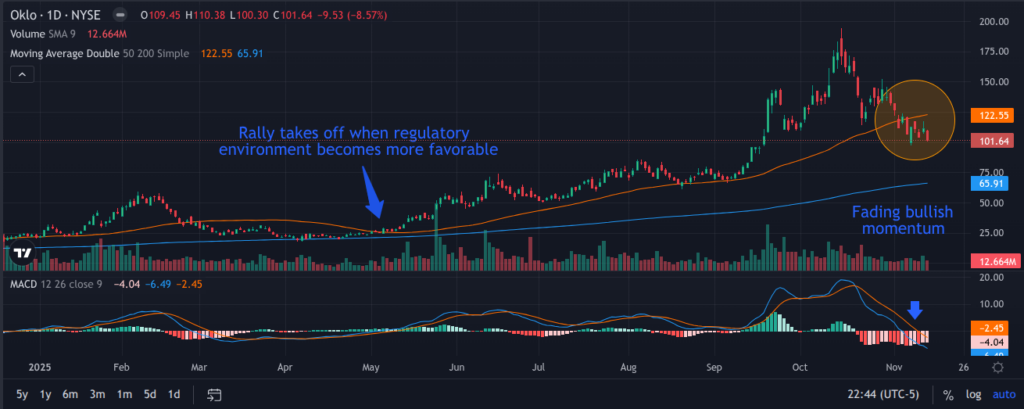Select the orange highlight circle on chart
This screenshot has width=1024, height=409.
916,120
